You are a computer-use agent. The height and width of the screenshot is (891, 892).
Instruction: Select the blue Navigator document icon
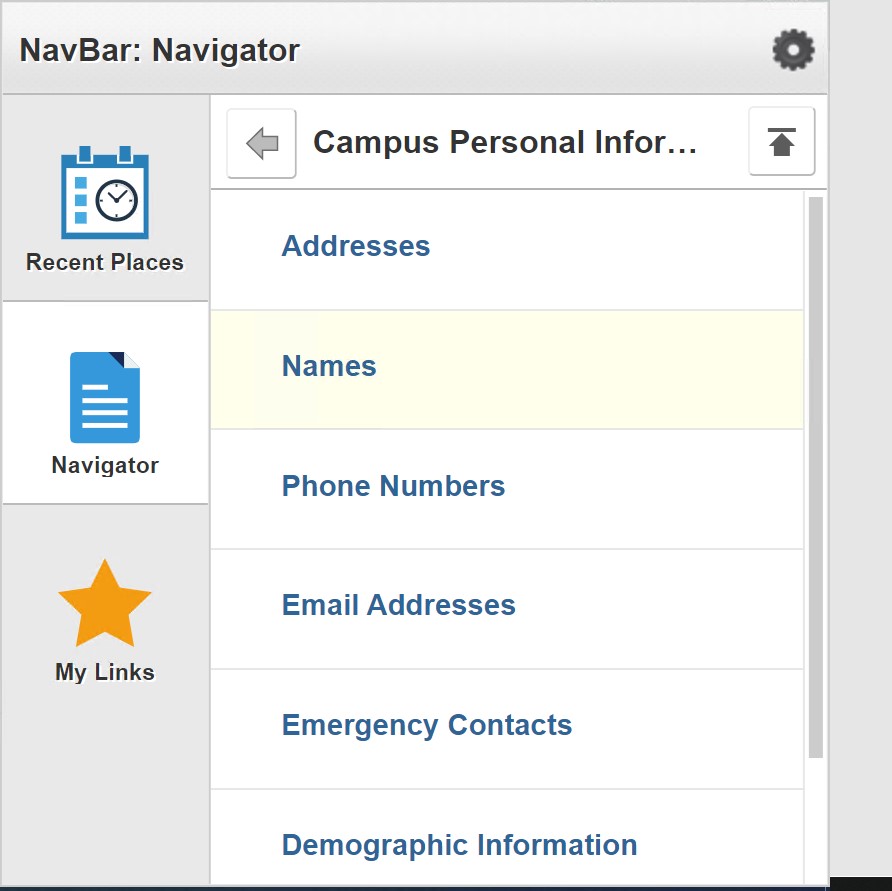point(105,397)
